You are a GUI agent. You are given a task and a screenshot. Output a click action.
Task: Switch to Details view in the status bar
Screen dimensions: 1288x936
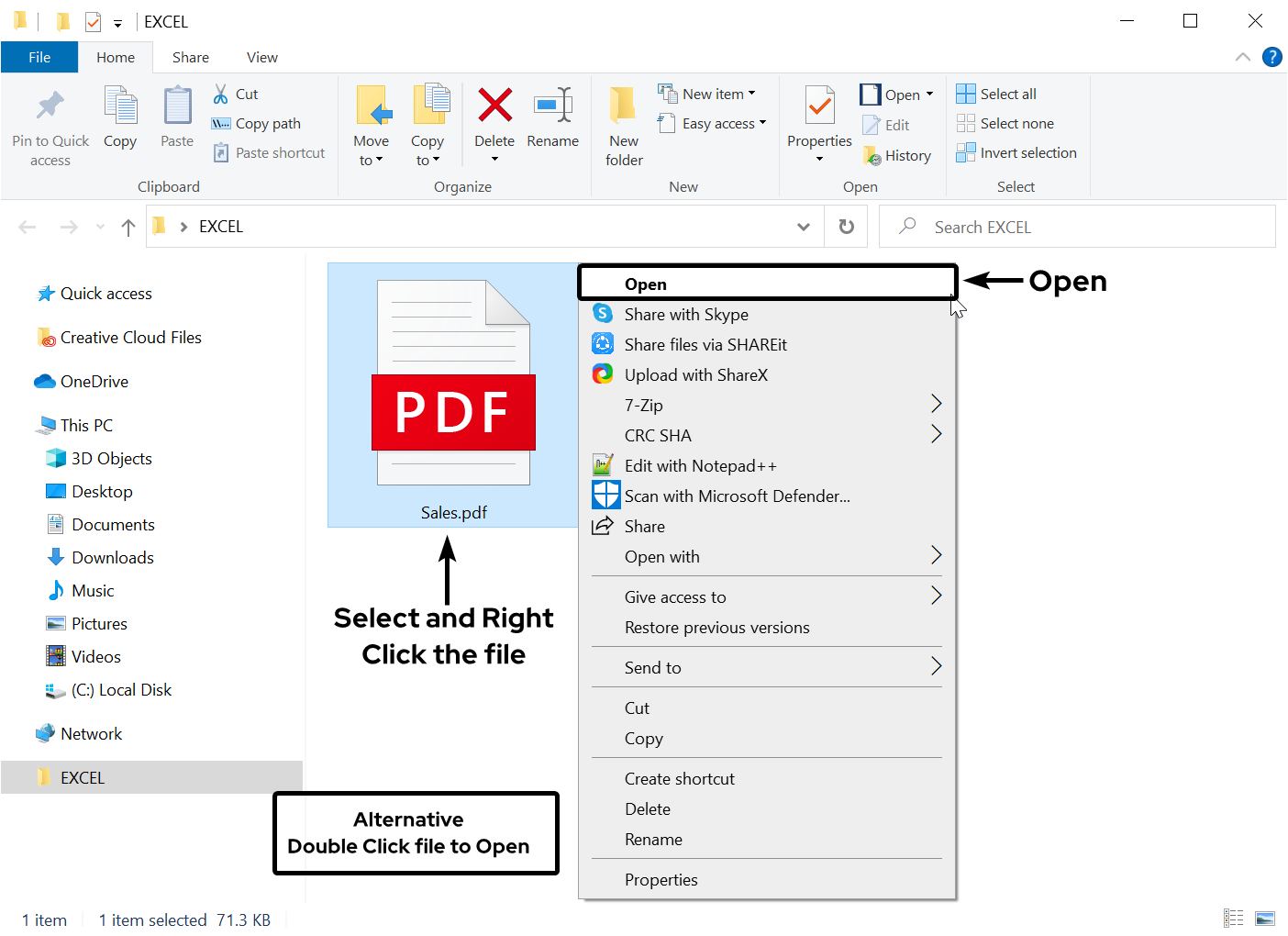pyautogui.click(x=1233, y=918)
